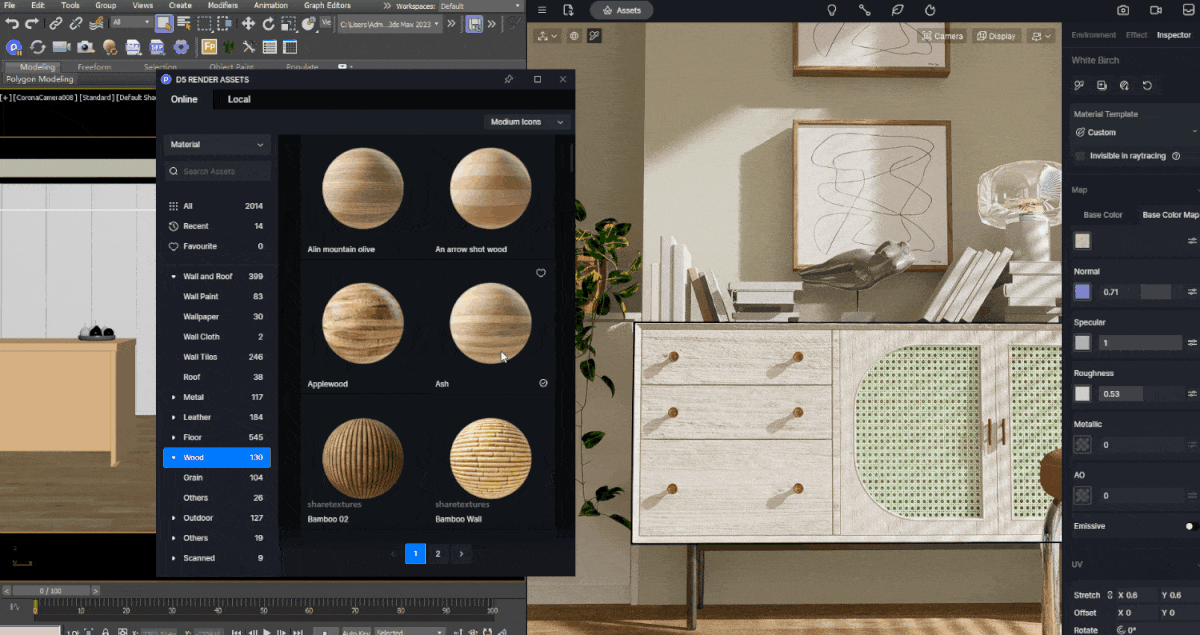The image size is (1200, 635).
Task: Go to page 2 of wood materials
Action: pyautogui.click(x=438, y=553)
